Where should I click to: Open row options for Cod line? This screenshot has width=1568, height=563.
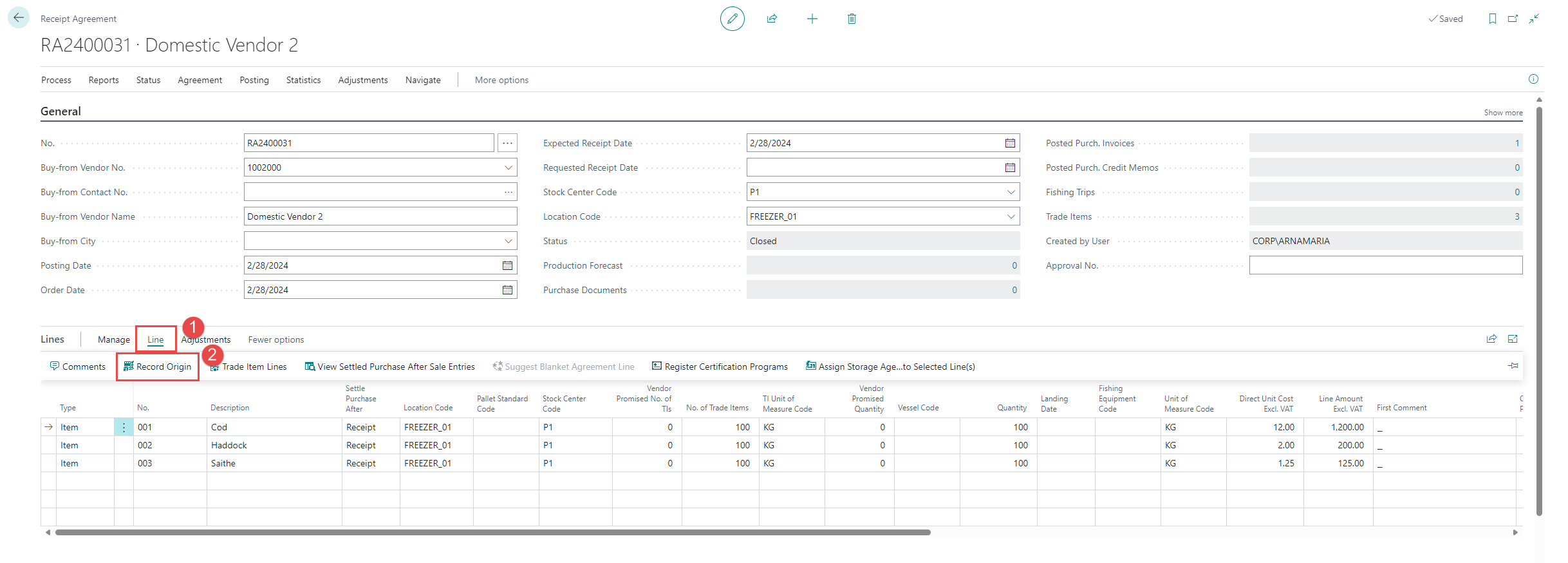click(x=124, y=427)
